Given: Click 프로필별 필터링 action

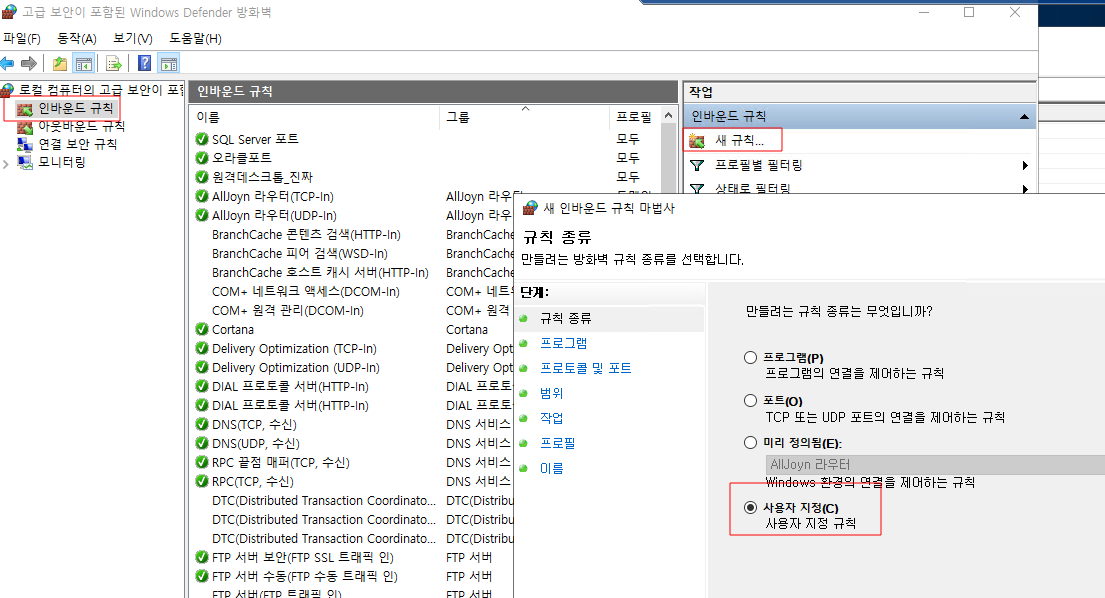Looking at the screenshot, I should (x=758, y=166).
